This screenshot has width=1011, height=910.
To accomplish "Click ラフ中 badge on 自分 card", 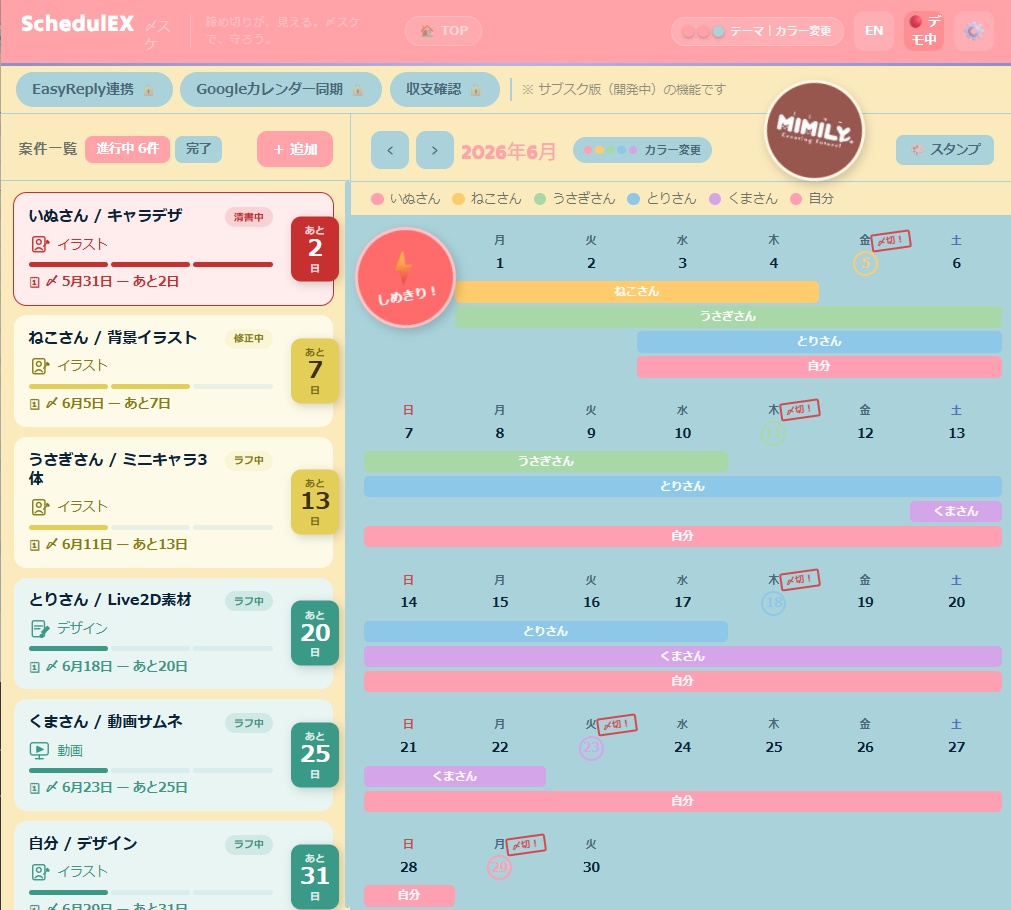I will coord(248,844).
